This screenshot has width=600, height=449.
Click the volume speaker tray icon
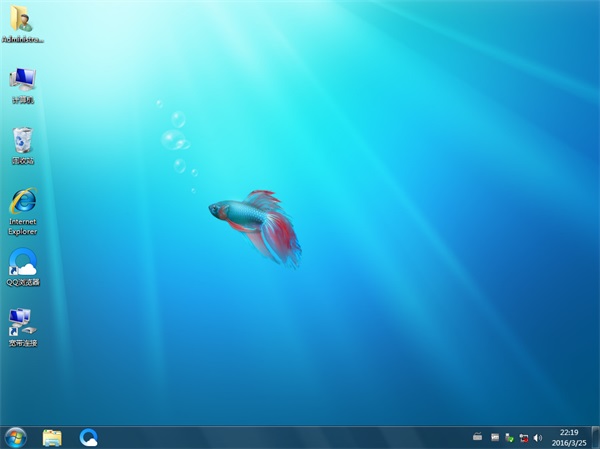coord(538,437)
